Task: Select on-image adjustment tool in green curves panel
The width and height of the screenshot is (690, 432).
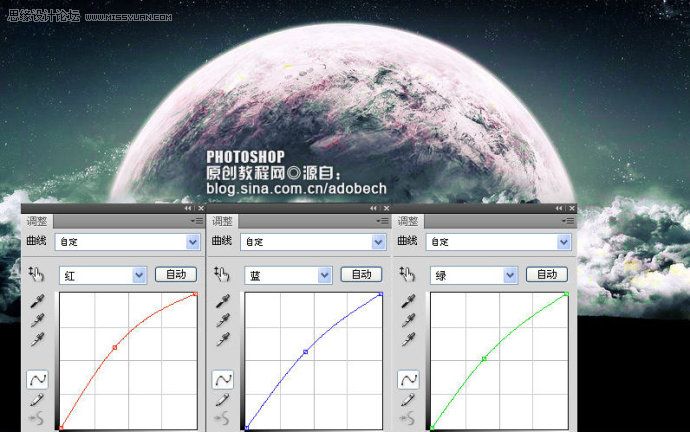Action: point(407,275)
